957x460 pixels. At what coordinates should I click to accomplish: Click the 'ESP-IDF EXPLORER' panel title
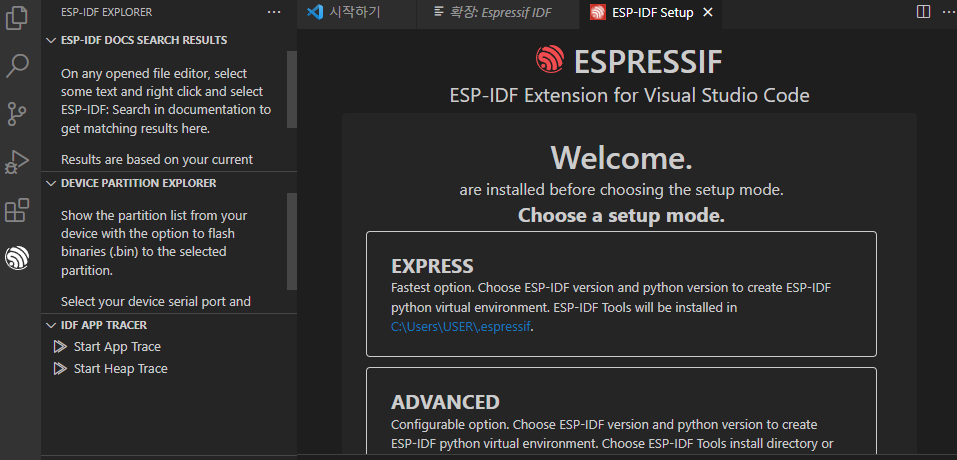click(x=107, y=12)
